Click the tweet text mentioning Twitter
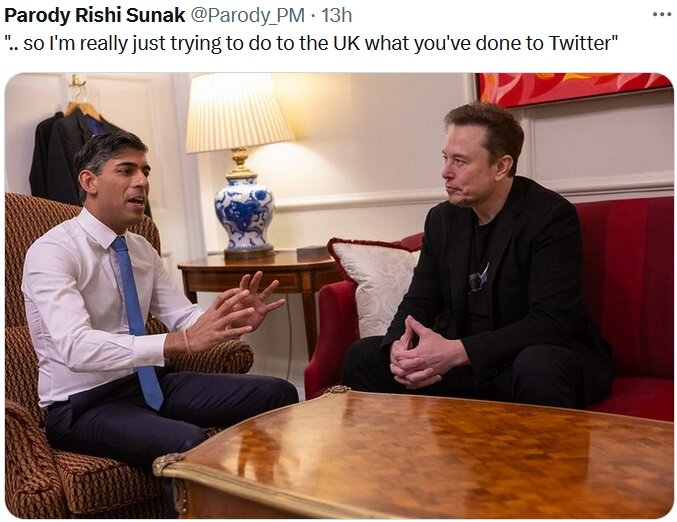Viewport: 677px width, 522px height. [x=311, y=43]
